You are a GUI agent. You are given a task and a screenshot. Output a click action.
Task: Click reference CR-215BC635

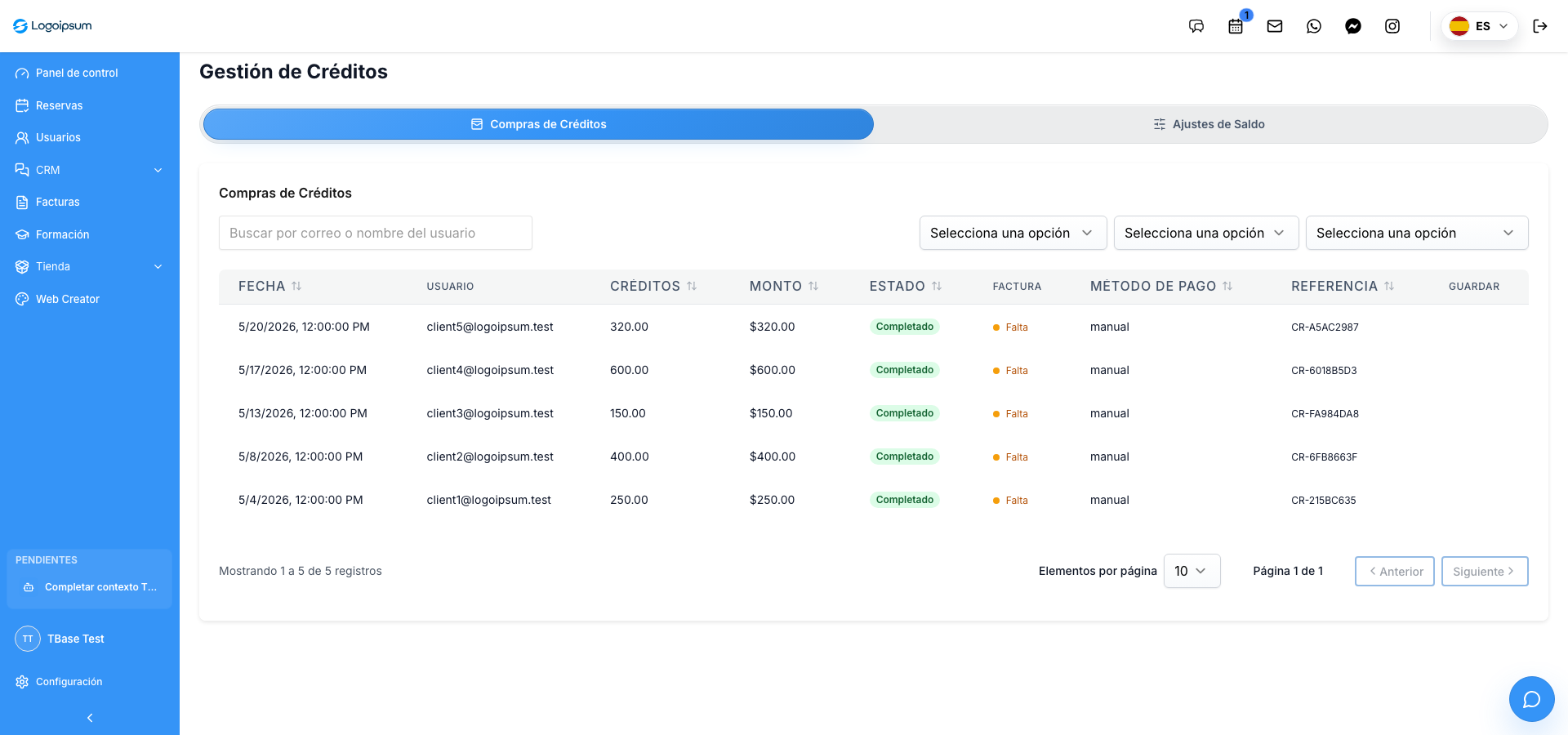pos(1323,500)
